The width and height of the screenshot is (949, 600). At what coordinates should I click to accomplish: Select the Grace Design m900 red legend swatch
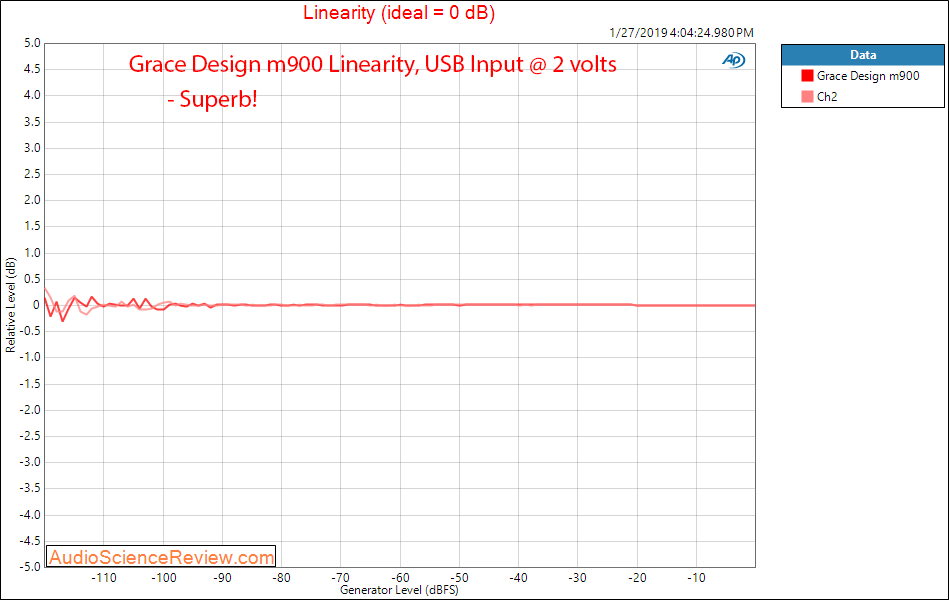tap(807, 76)
